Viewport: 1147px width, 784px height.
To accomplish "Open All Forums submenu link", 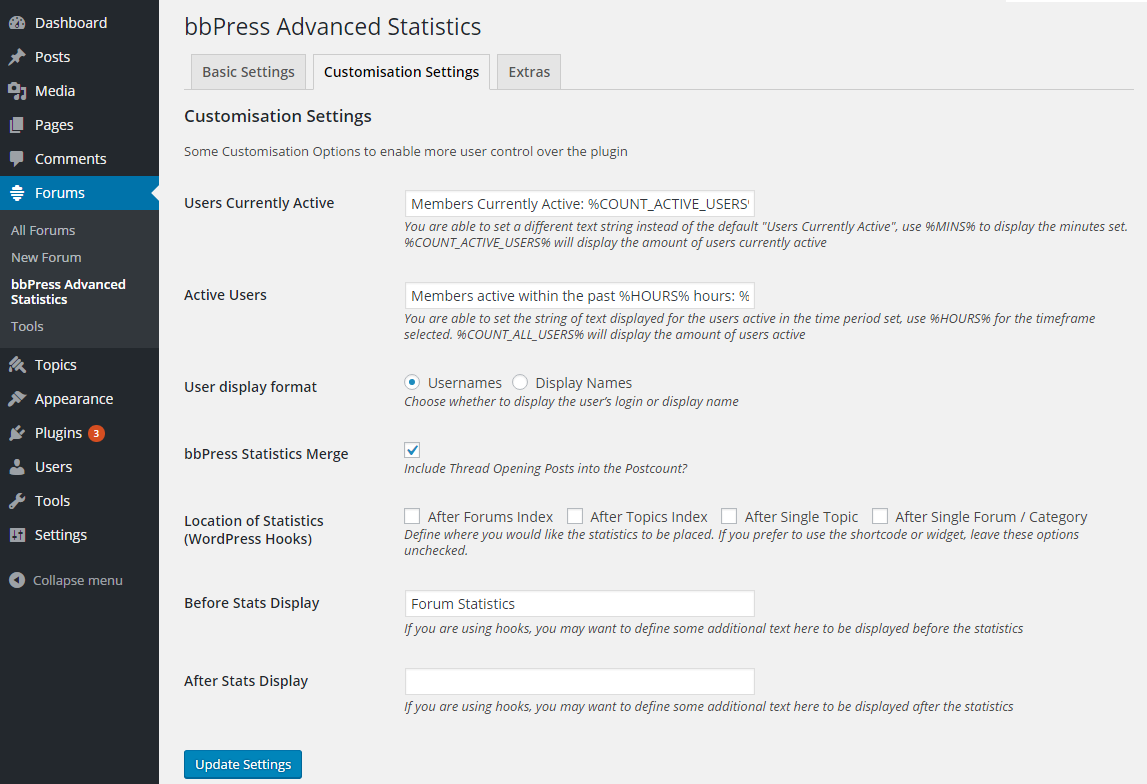I will 43,230.
